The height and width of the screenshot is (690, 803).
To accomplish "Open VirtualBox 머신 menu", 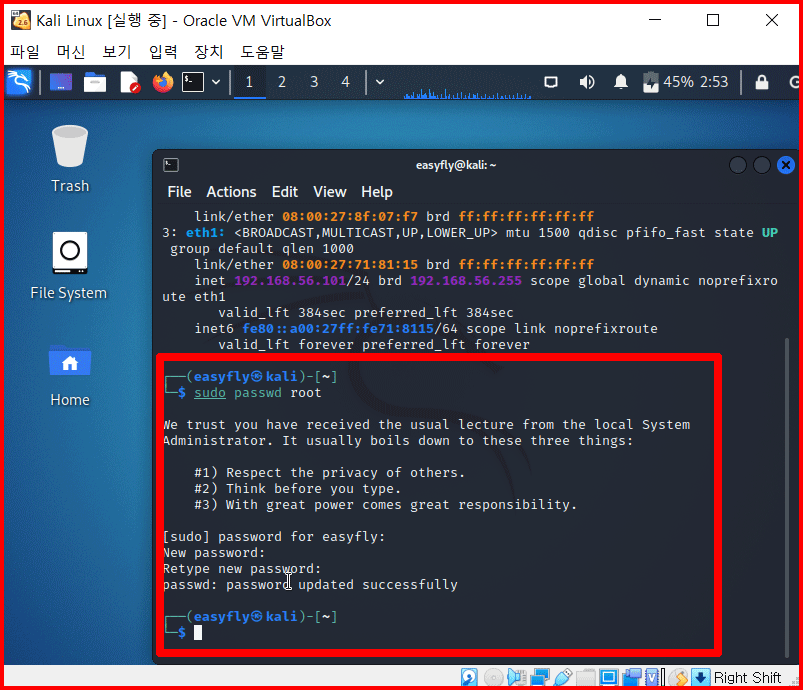I will pyautogui.click(x=71, y=52).
